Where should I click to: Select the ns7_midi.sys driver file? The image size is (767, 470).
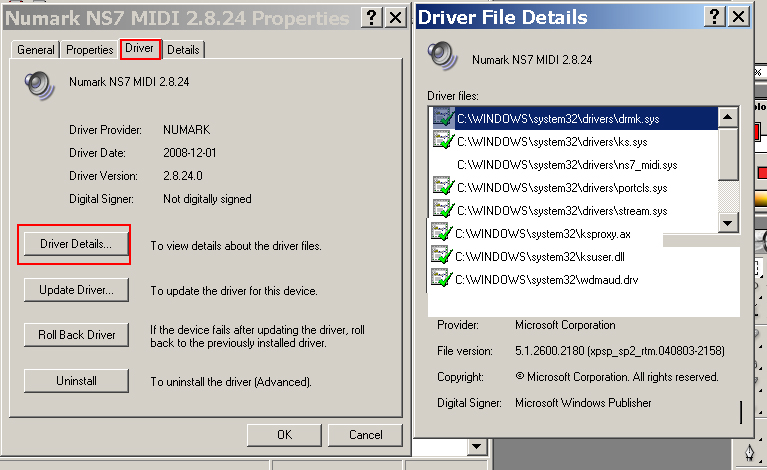click(567, 165)
